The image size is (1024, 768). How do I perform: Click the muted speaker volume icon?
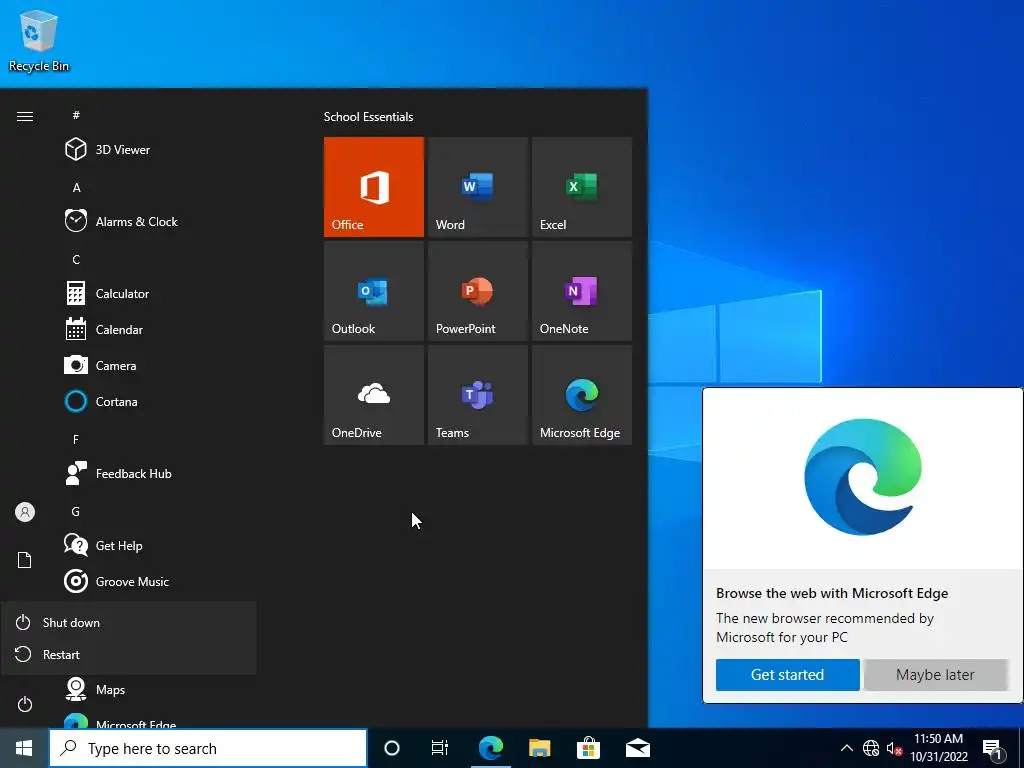point(894,748)
